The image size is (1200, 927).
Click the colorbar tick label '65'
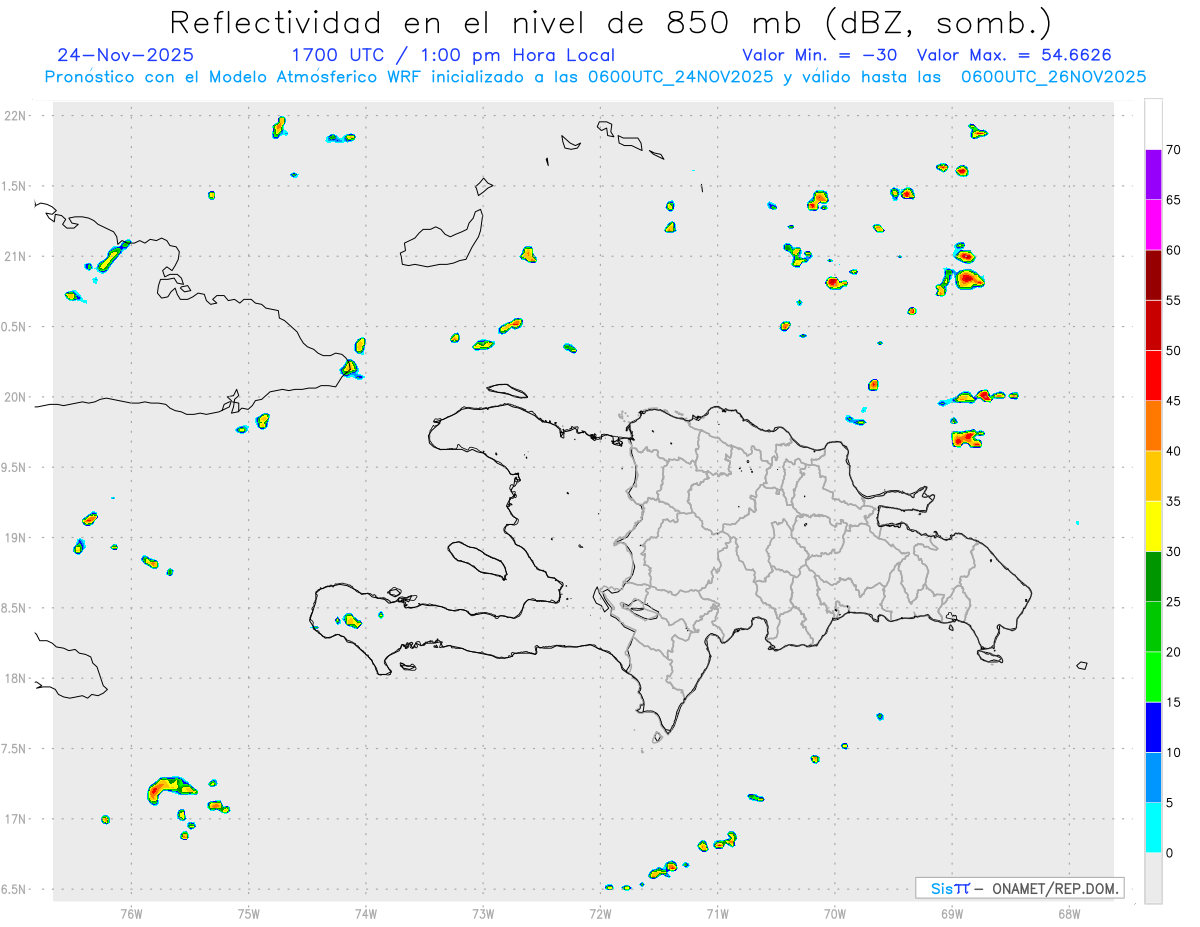[1174, 200]
